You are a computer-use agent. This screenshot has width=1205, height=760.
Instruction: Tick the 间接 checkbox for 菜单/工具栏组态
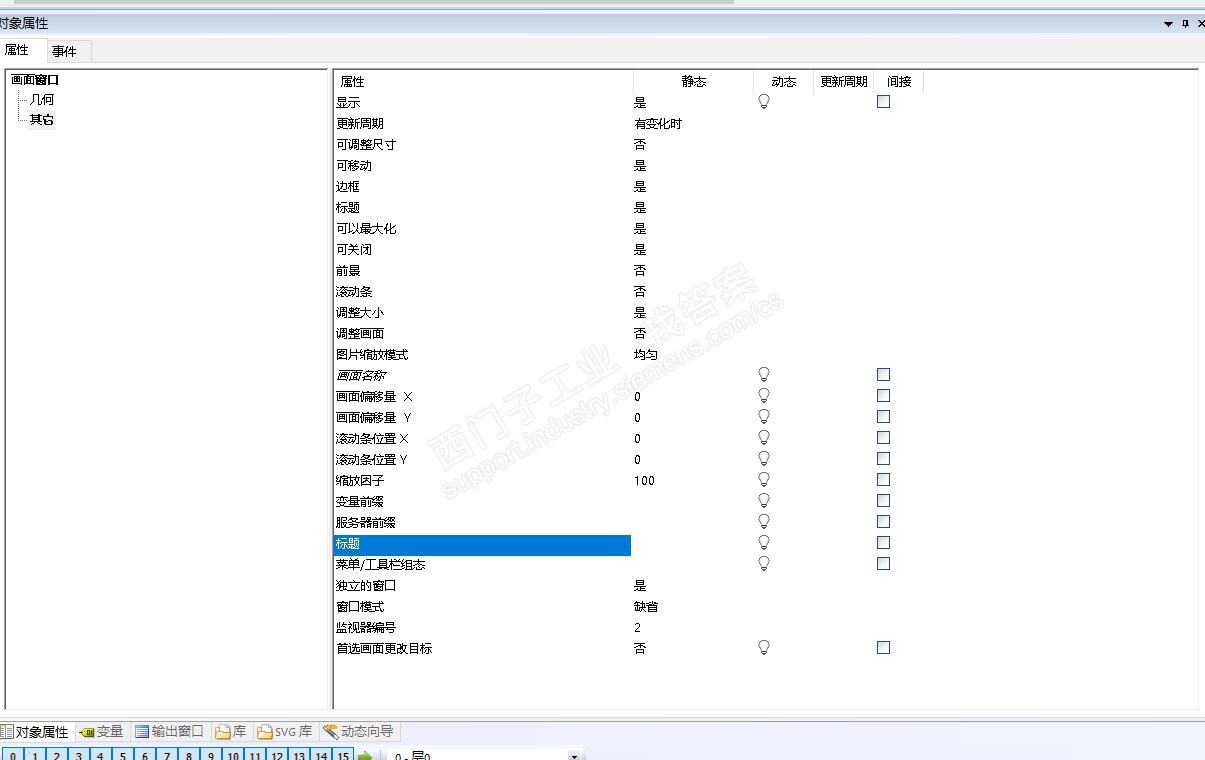[x=883, y=564]
